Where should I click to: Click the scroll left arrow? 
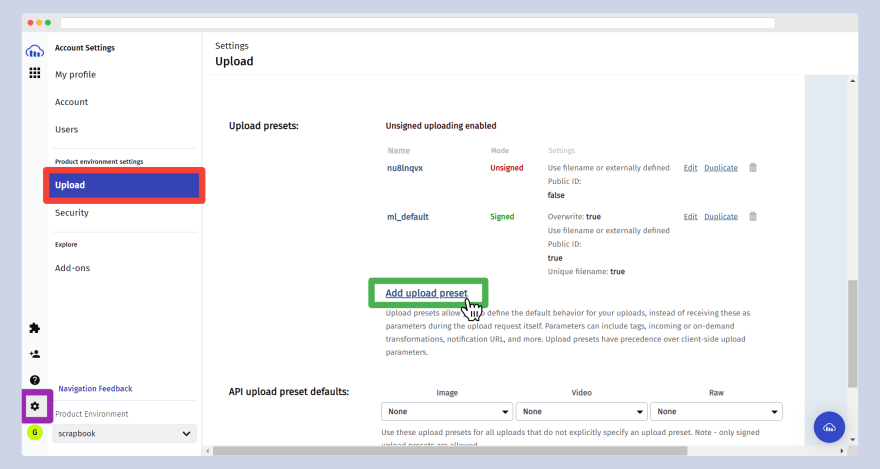point(208,451)
